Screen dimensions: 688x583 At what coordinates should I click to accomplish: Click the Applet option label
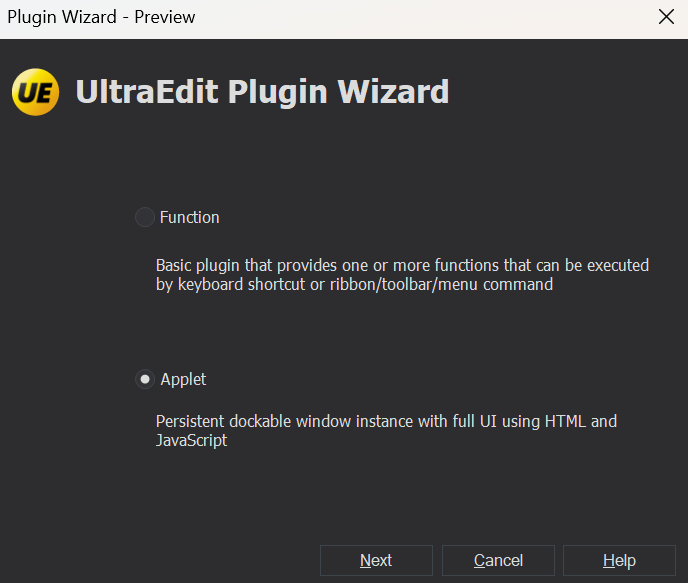183,379
